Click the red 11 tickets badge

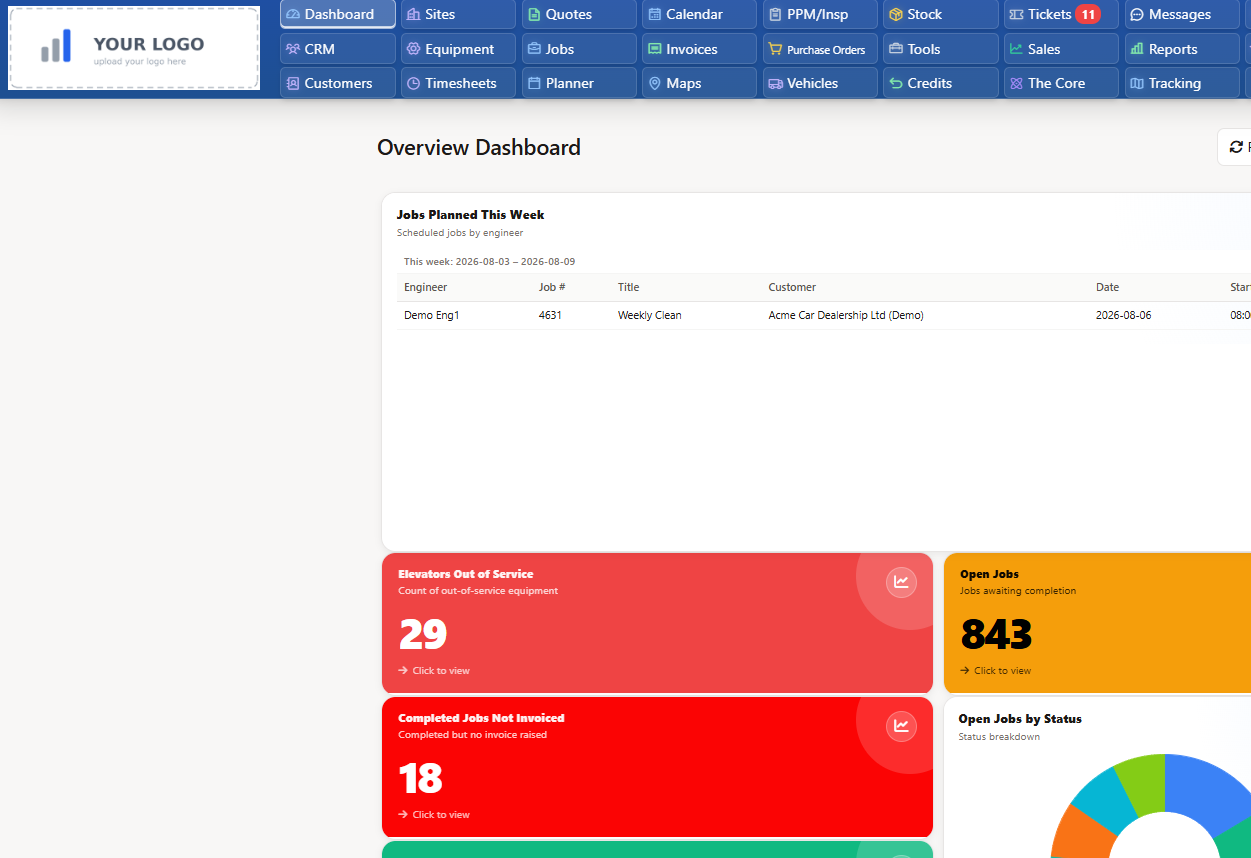1088,14
